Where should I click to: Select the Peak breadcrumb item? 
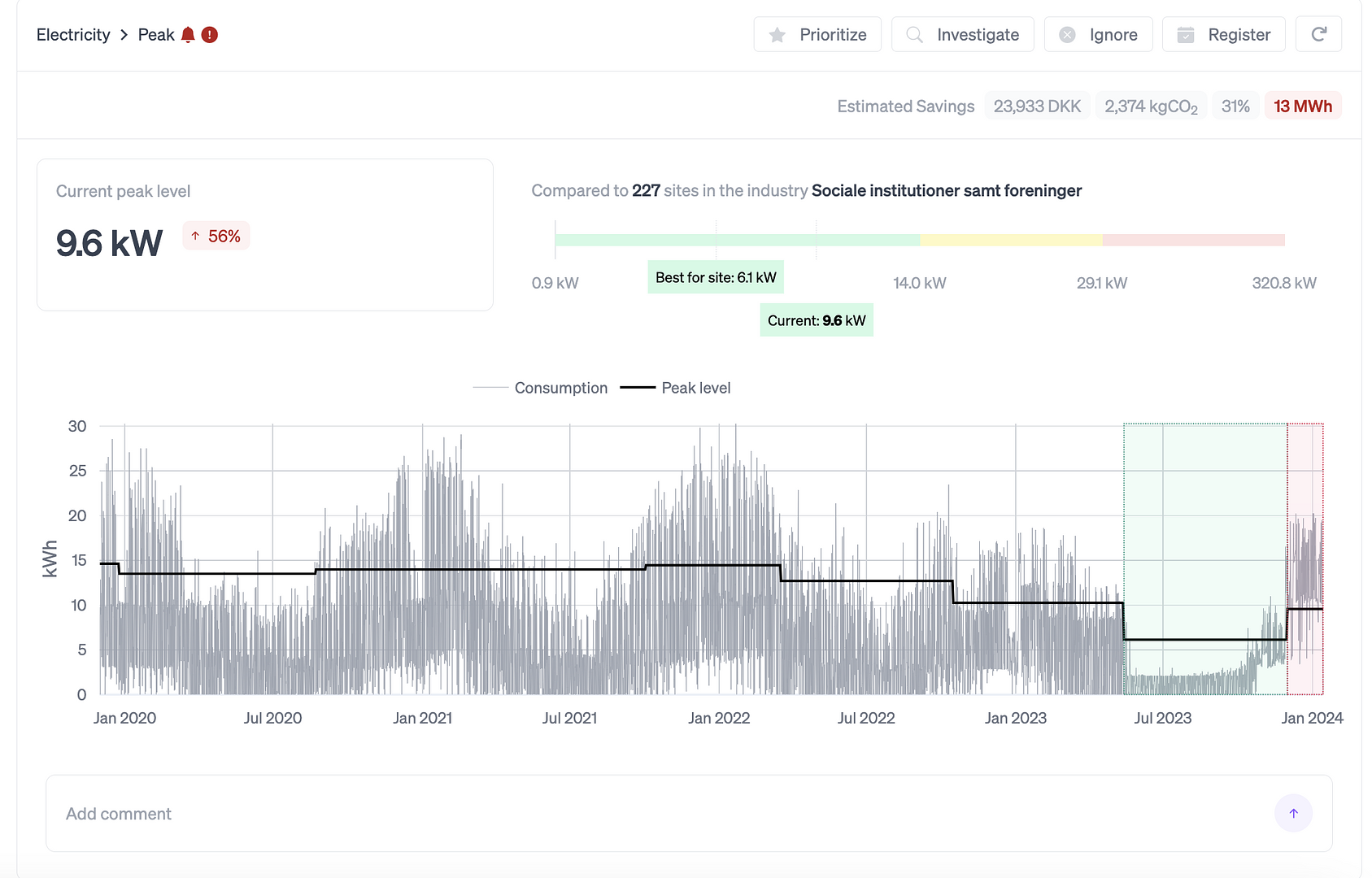point(156,35)
